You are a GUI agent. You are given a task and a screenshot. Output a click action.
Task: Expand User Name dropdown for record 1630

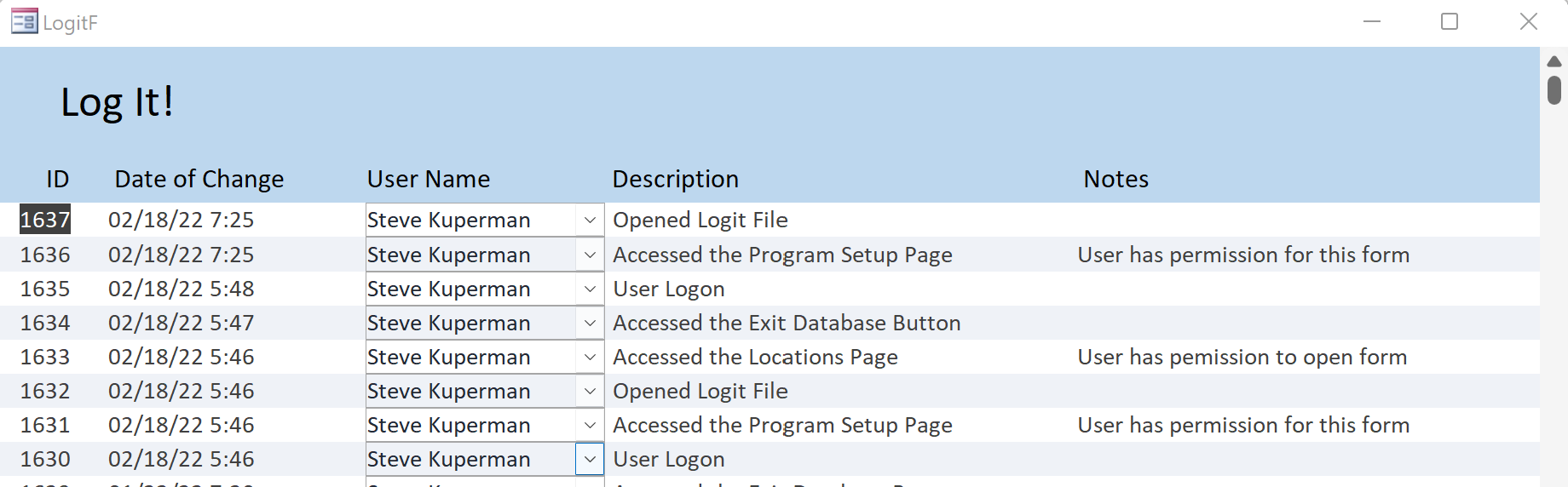590,459
